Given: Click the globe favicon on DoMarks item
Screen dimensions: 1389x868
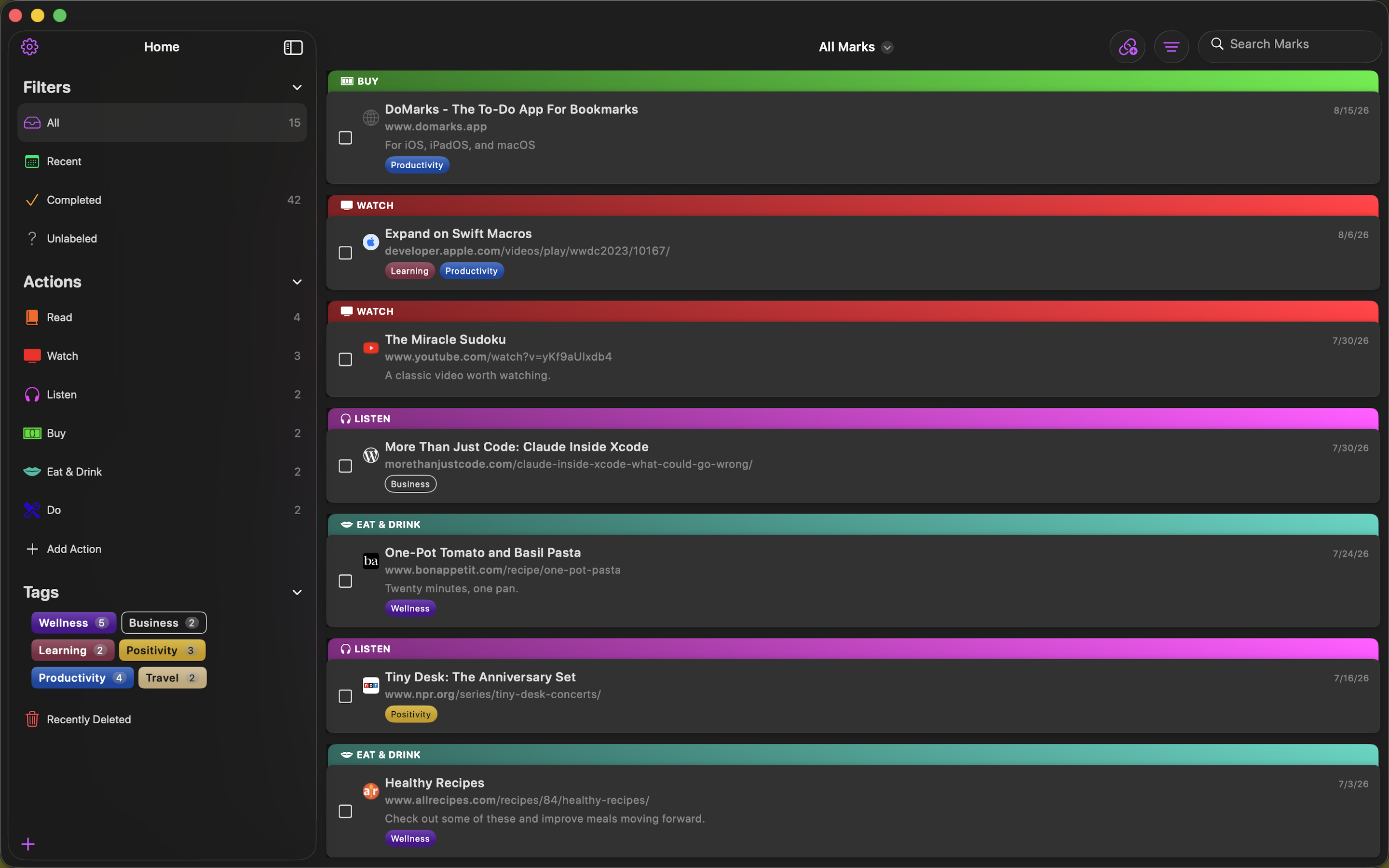Looking at the screenshot, I should pos(371,118).
